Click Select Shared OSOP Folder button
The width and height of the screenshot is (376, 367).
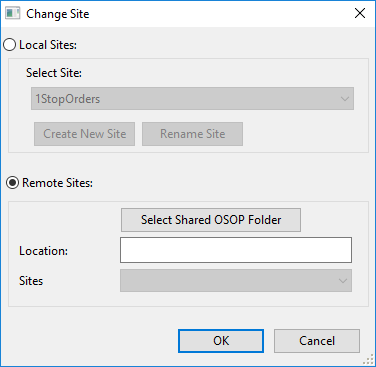pyautogui.click(x=211, y=220)
